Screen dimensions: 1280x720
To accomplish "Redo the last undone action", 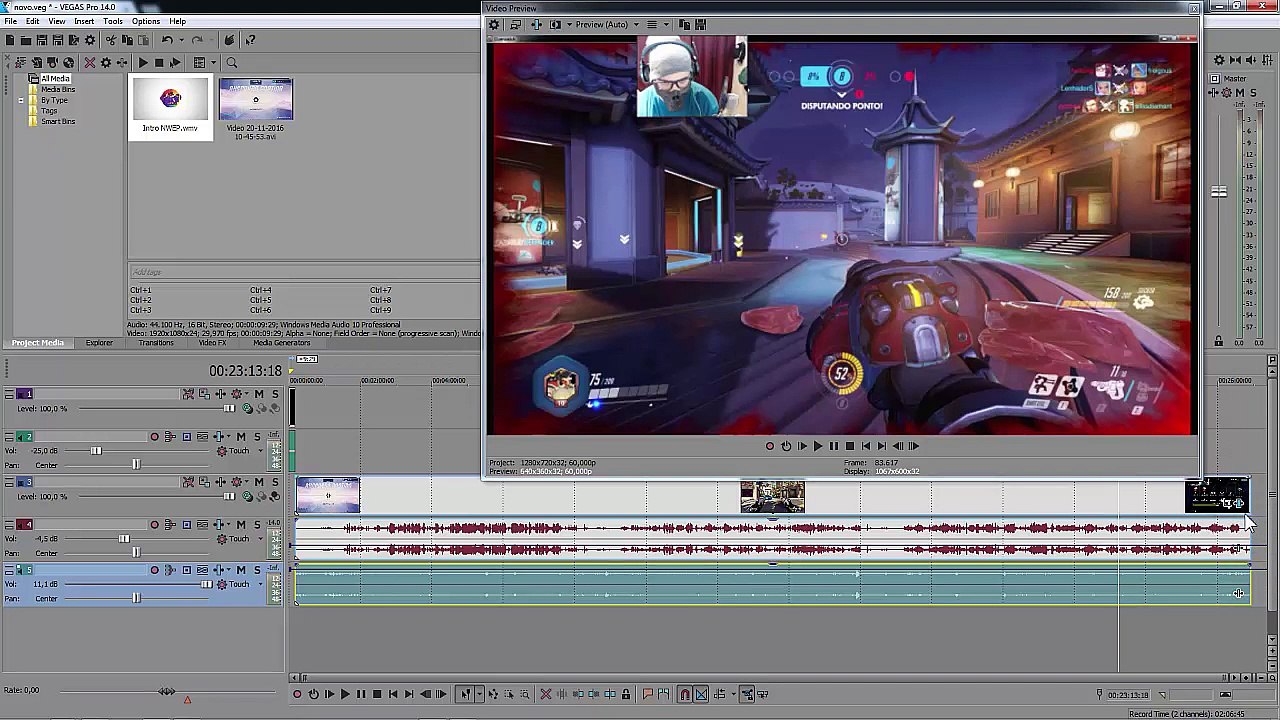I will coord(197,40).
